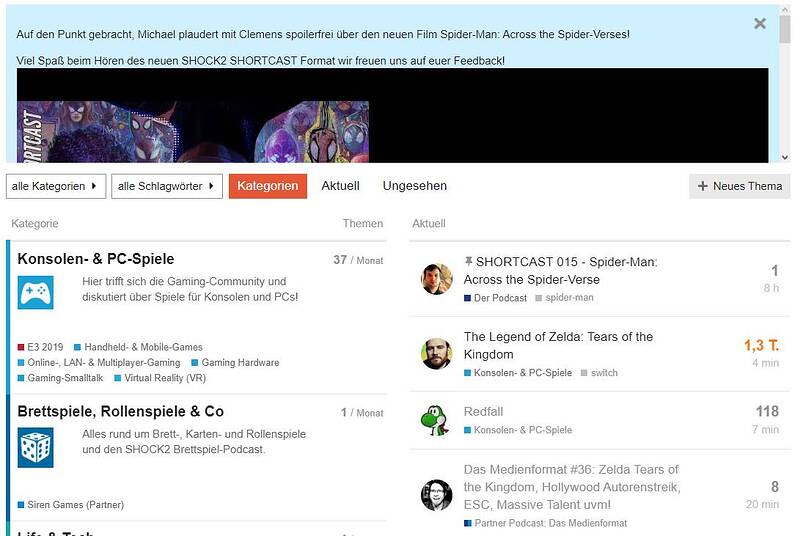Click plus icon on Neues Thema button
The width and height of the screenshot is (800, 536).
(703, 186)
